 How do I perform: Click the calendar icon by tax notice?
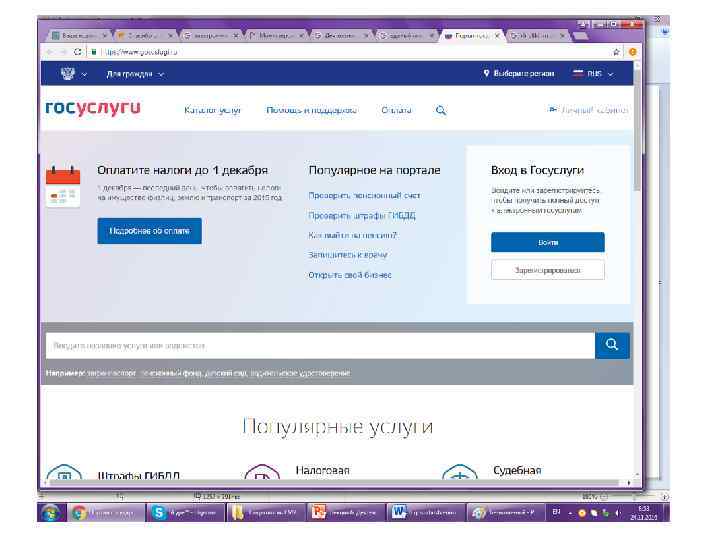(63, 186)
